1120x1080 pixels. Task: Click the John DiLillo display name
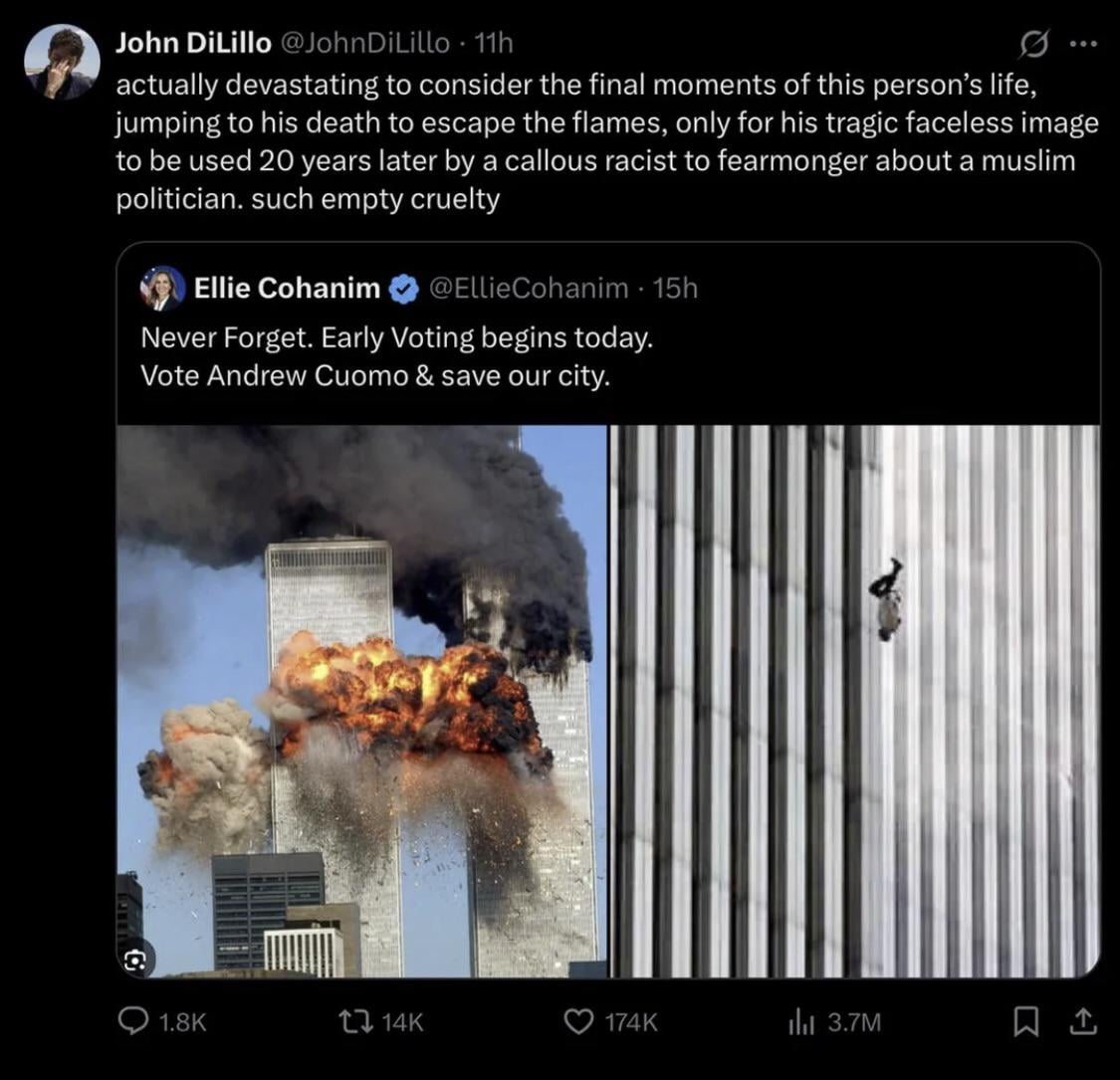(x=193, y=43)
